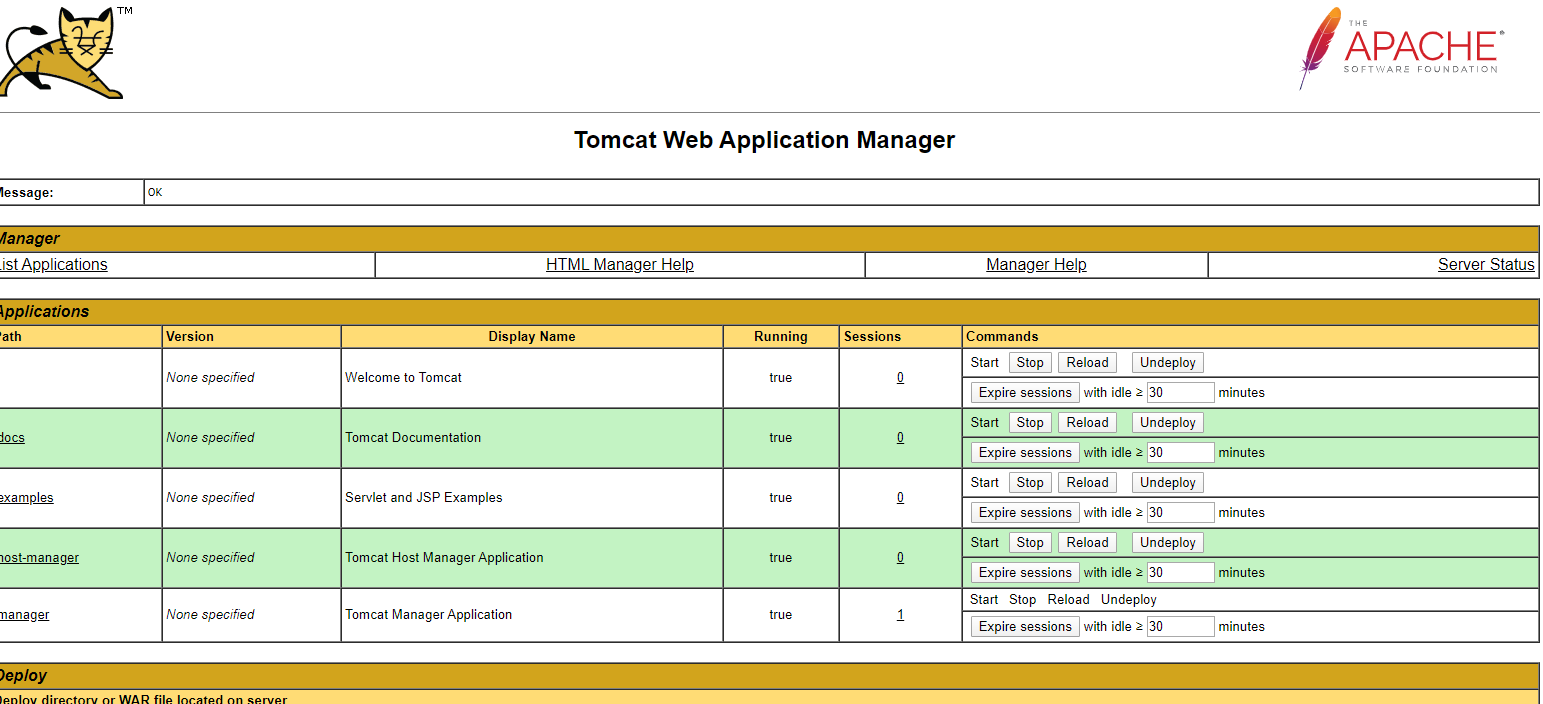The image size is (1543, 704).
Task: Click session count for Servlet and JSP Examples
Action: tap(900, 498)
